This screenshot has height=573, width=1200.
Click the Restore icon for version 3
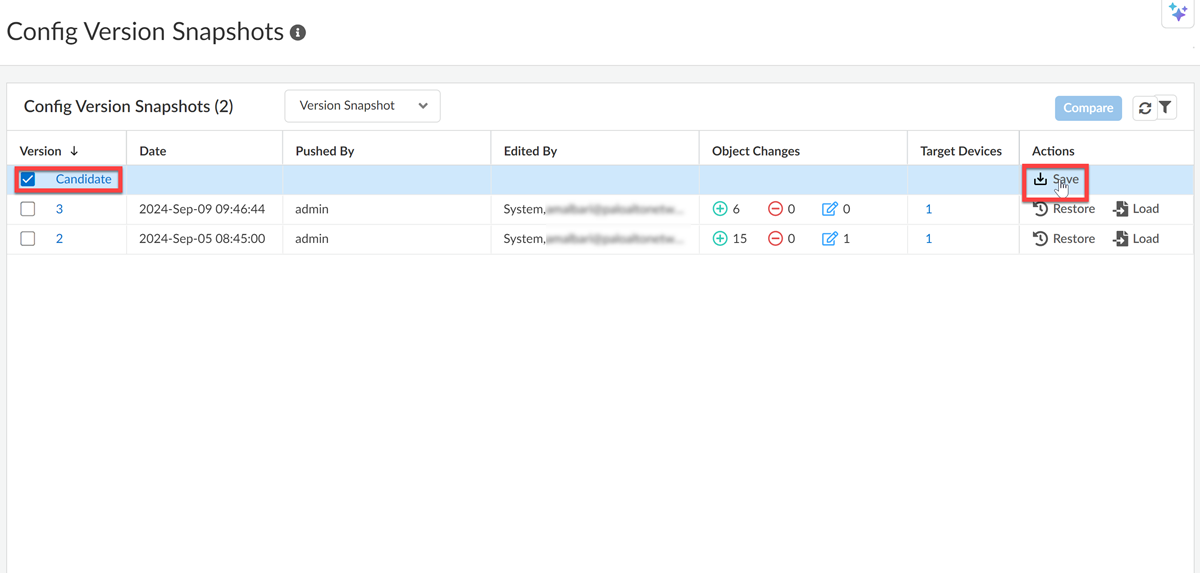tap(1041, 209)
